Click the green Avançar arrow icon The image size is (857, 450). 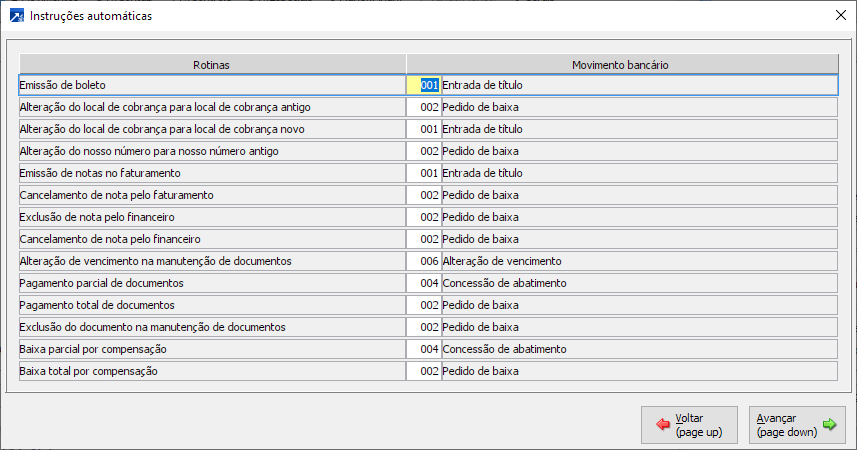[x=829, y=424]
